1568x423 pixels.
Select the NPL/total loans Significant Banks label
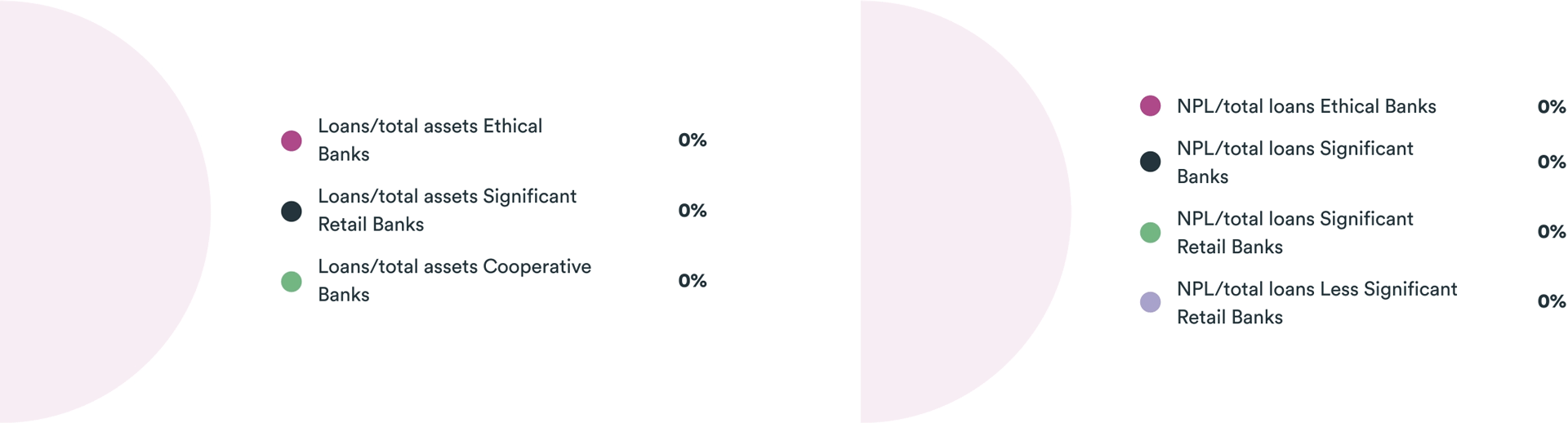(x=1294, y=163)
